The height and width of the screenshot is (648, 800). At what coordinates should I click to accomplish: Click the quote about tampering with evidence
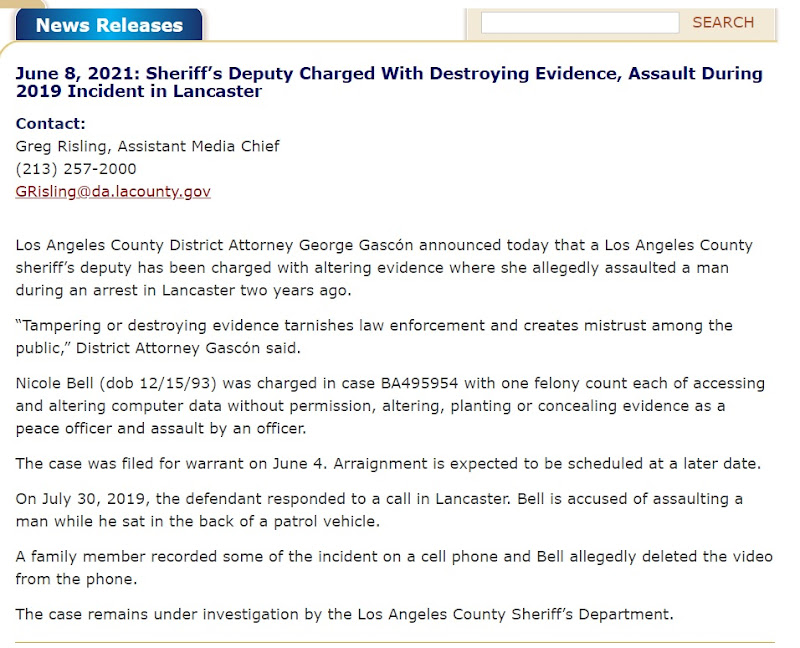point(374,335)
